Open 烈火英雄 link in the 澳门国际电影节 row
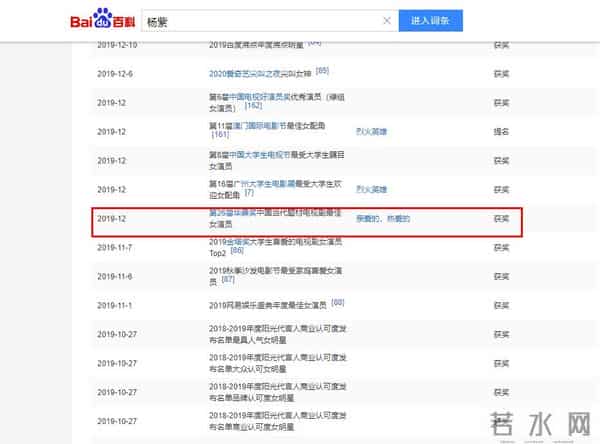The width and height of the screenshot is (600, 444). pos(371,132)
